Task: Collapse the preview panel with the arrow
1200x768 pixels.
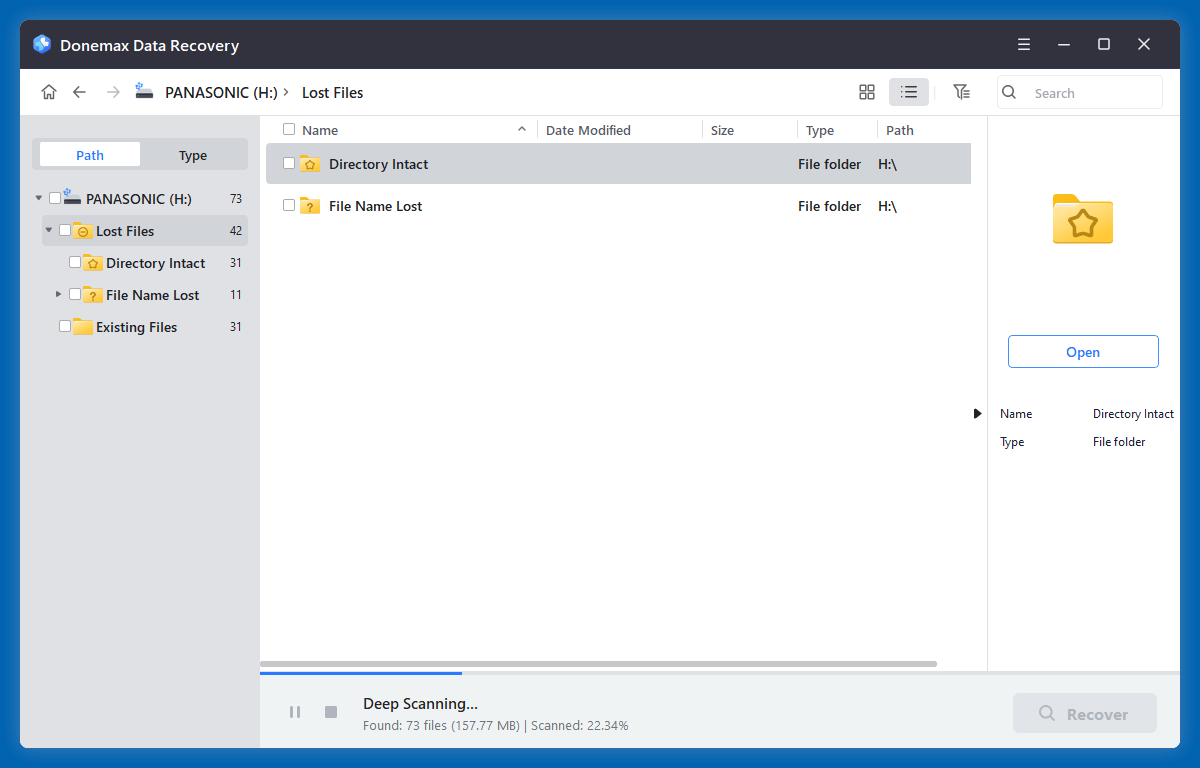Action: click(977, 413)
